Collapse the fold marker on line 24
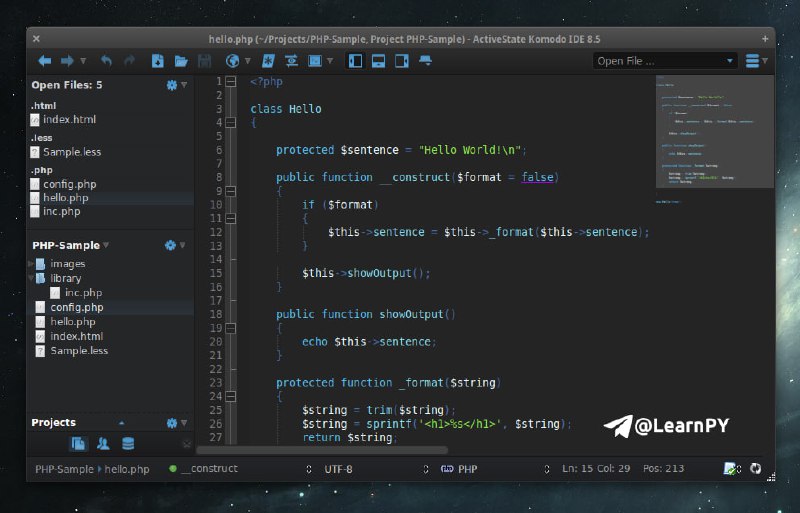This screenshot has width=800, height=513. coord(231,397)
